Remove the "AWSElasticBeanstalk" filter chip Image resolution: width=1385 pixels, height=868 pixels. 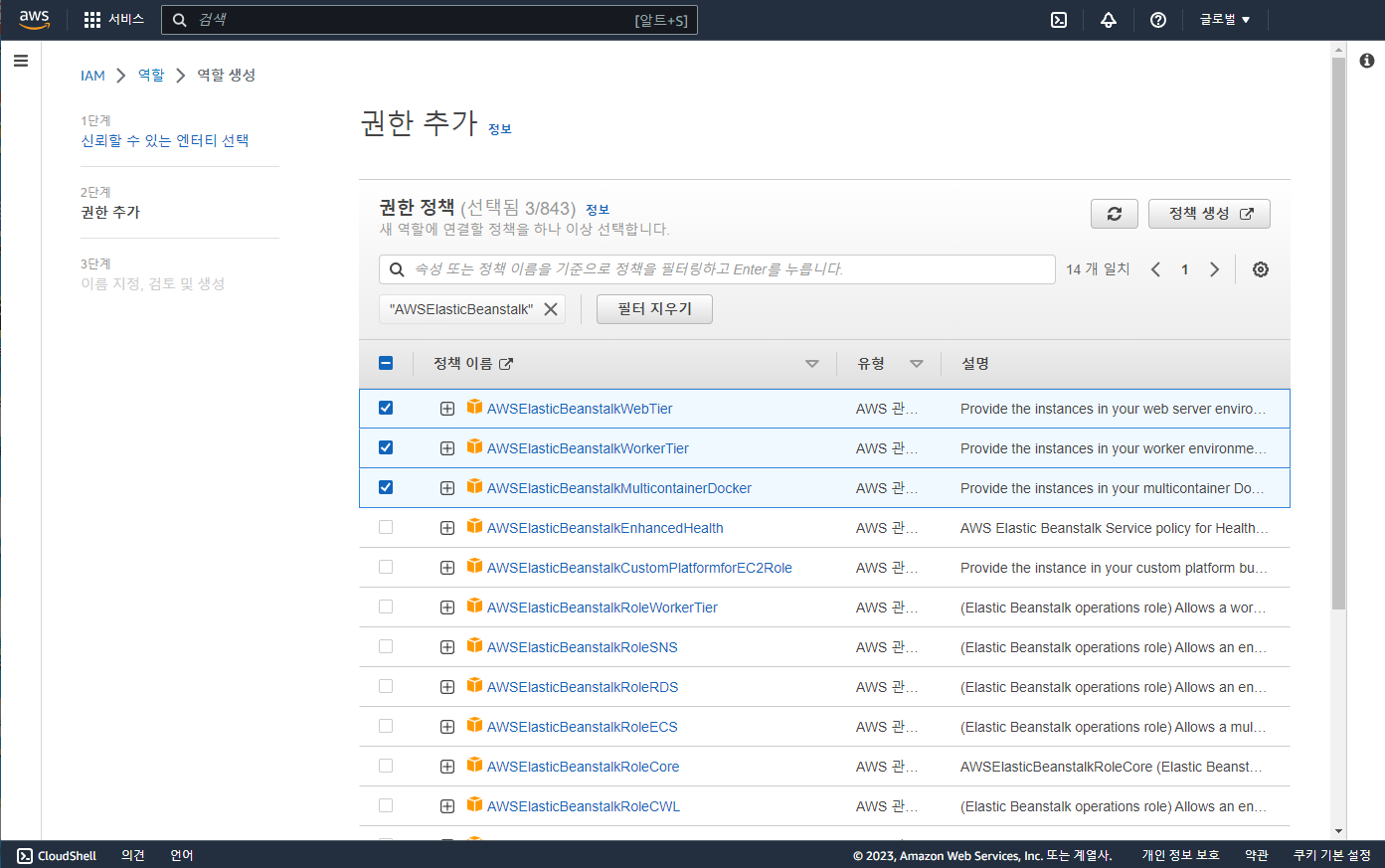pyautogui.click(x=551, y=309)
